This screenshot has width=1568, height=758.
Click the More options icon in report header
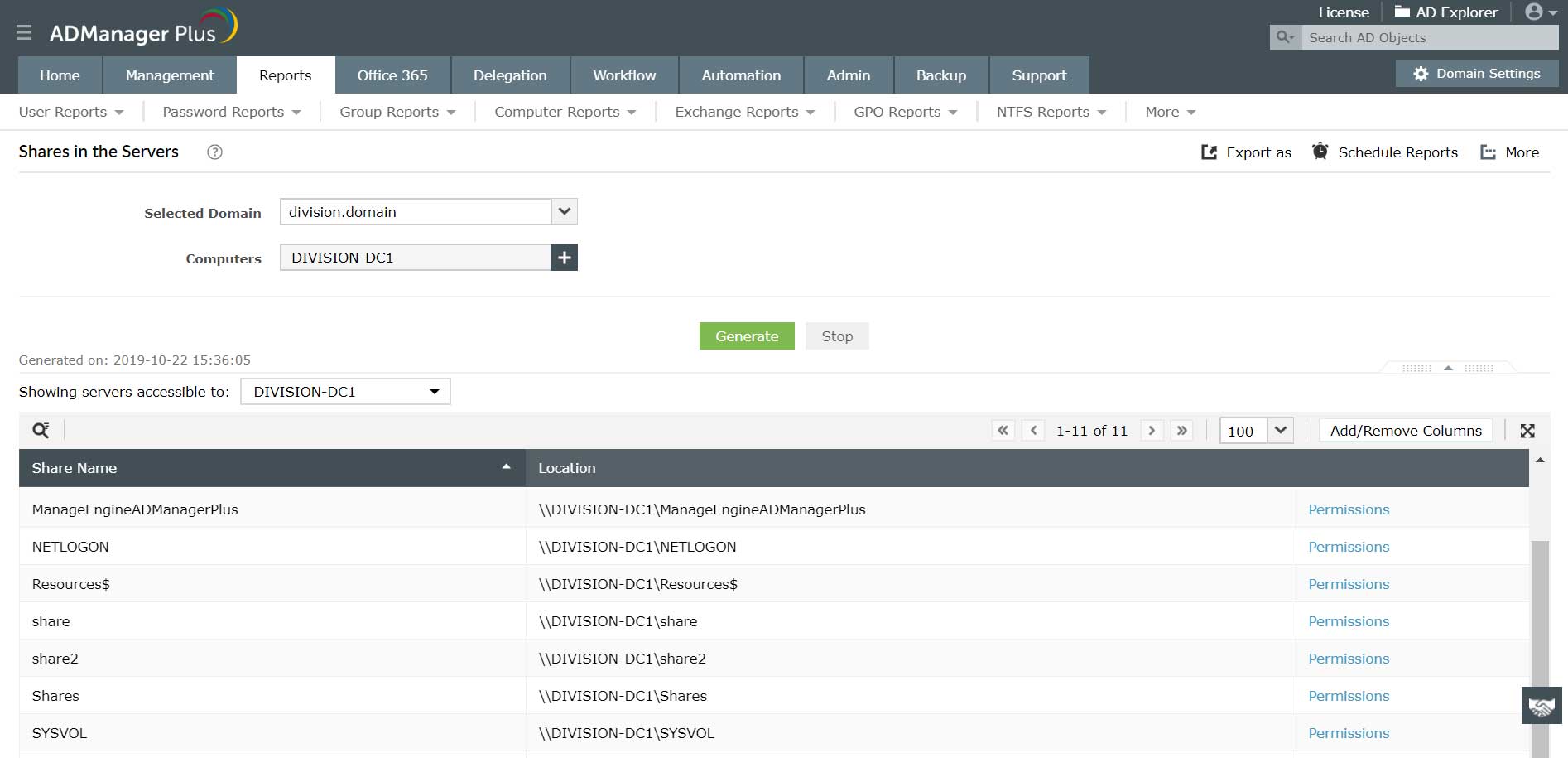pyautogui.click(x=1488, y=152)
